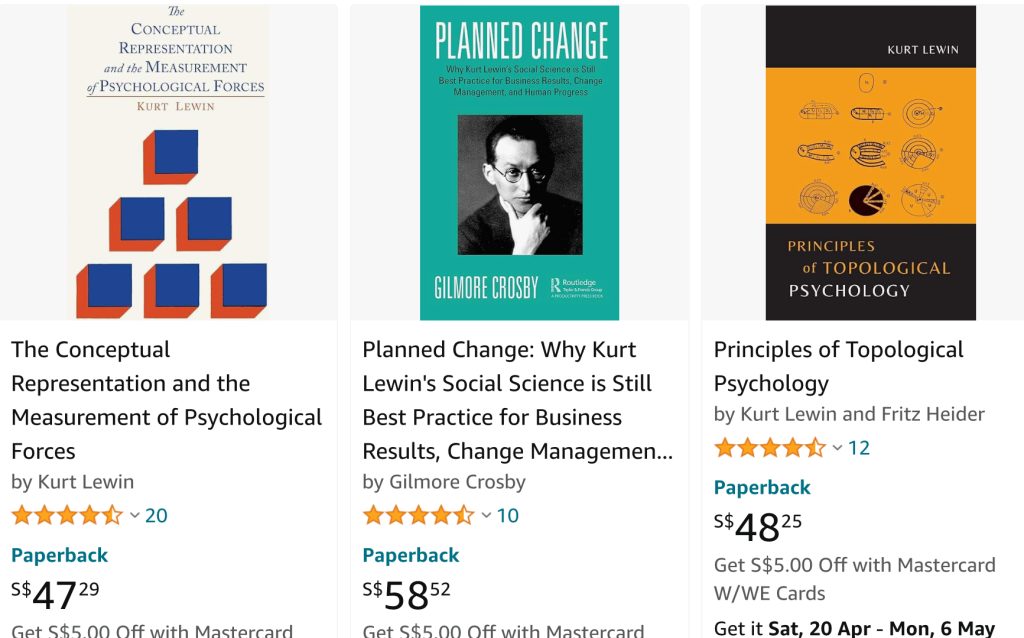Click the star rating for Topological Psychology book
1024x638 pixels.
(769, 448)
